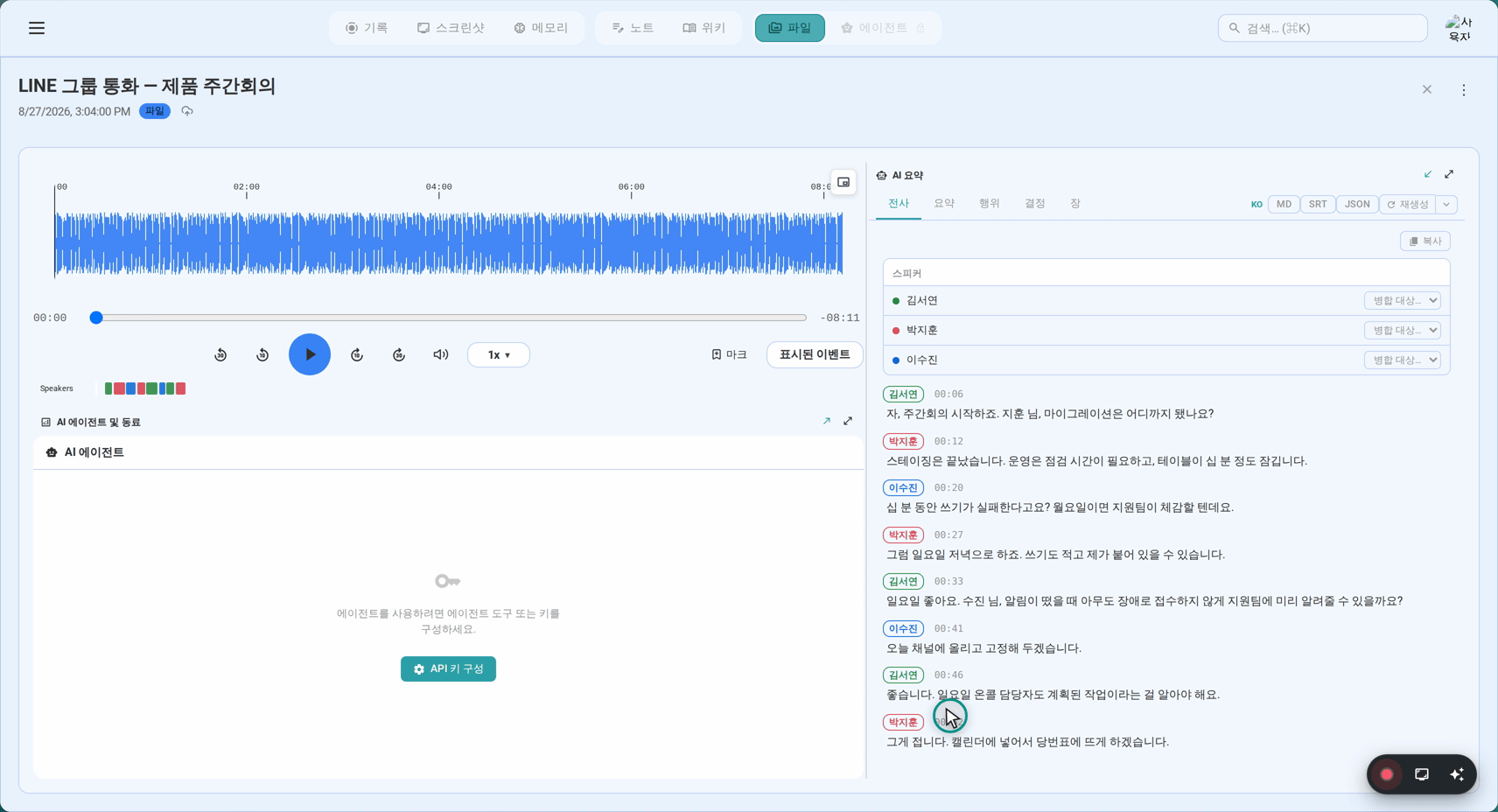Image resolution: width=1498 pixels, height=812 pixels.
Task: Click the 김서연 speaker tag at 00:46
Action: [903, 675]
